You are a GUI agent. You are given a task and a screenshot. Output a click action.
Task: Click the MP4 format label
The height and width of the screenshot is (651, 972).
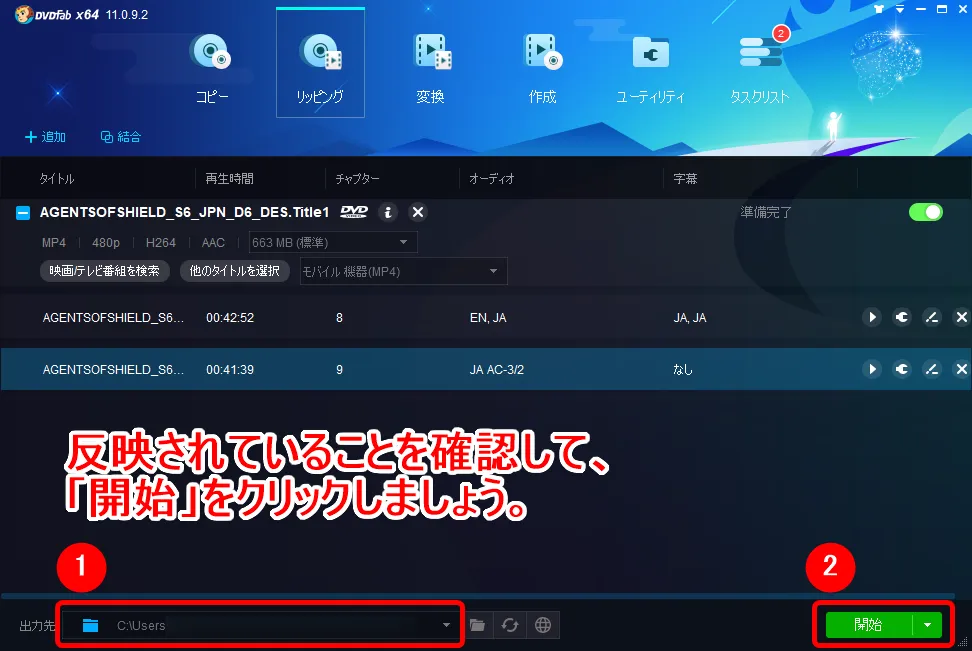pos(54,243)
